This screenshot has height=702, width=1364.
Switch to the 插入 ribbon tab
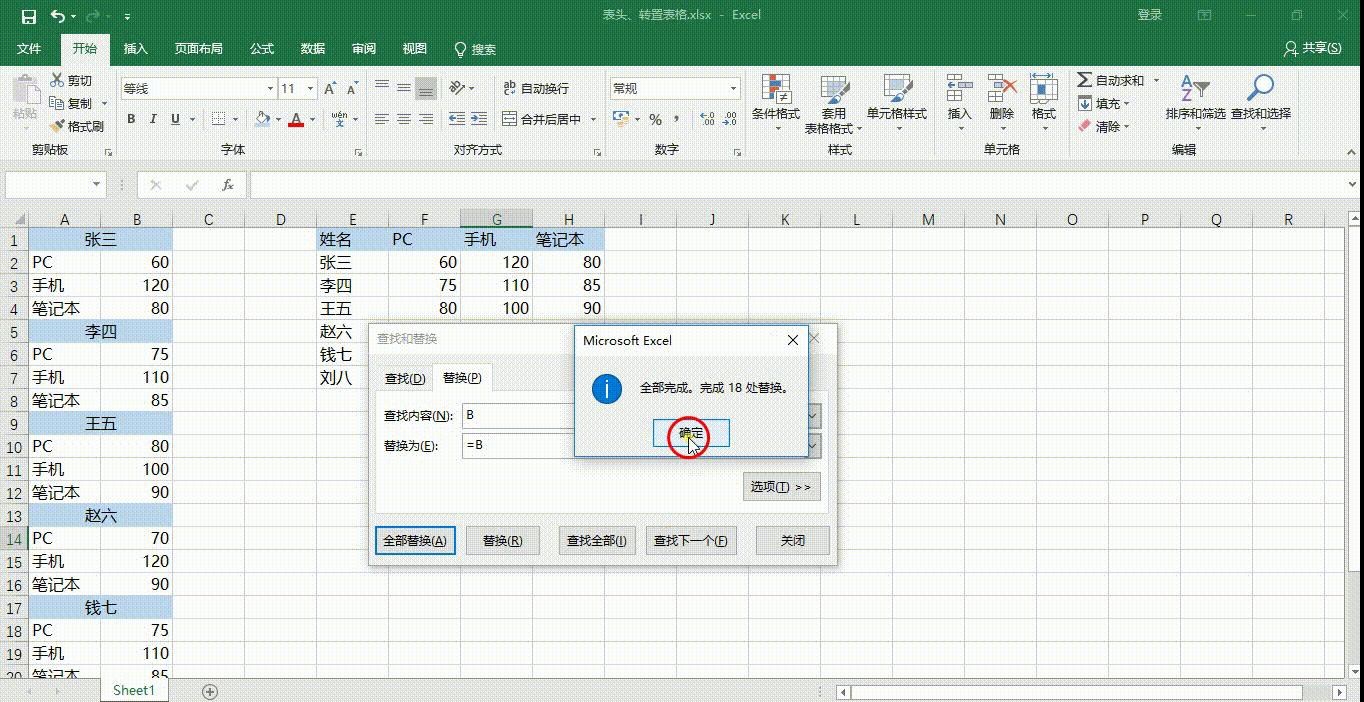[135, 49]
